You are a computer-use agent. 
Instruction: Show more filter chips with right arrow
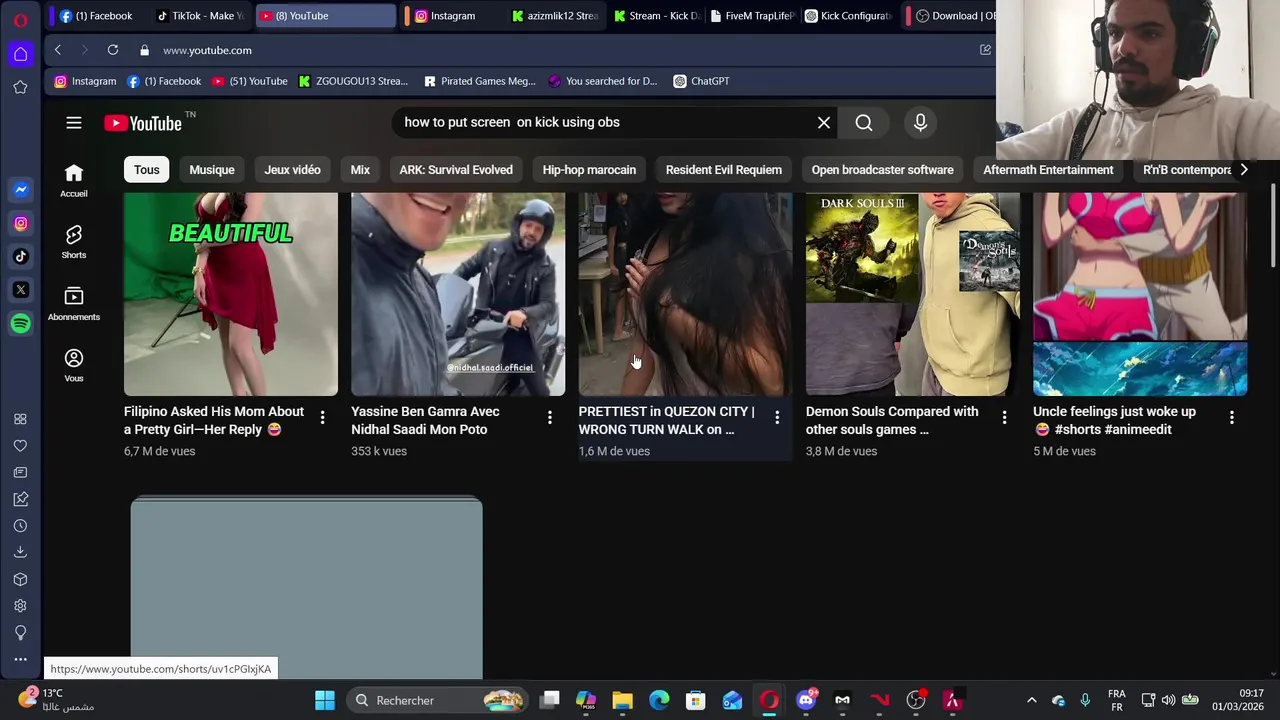click(x=1244, y=170)
